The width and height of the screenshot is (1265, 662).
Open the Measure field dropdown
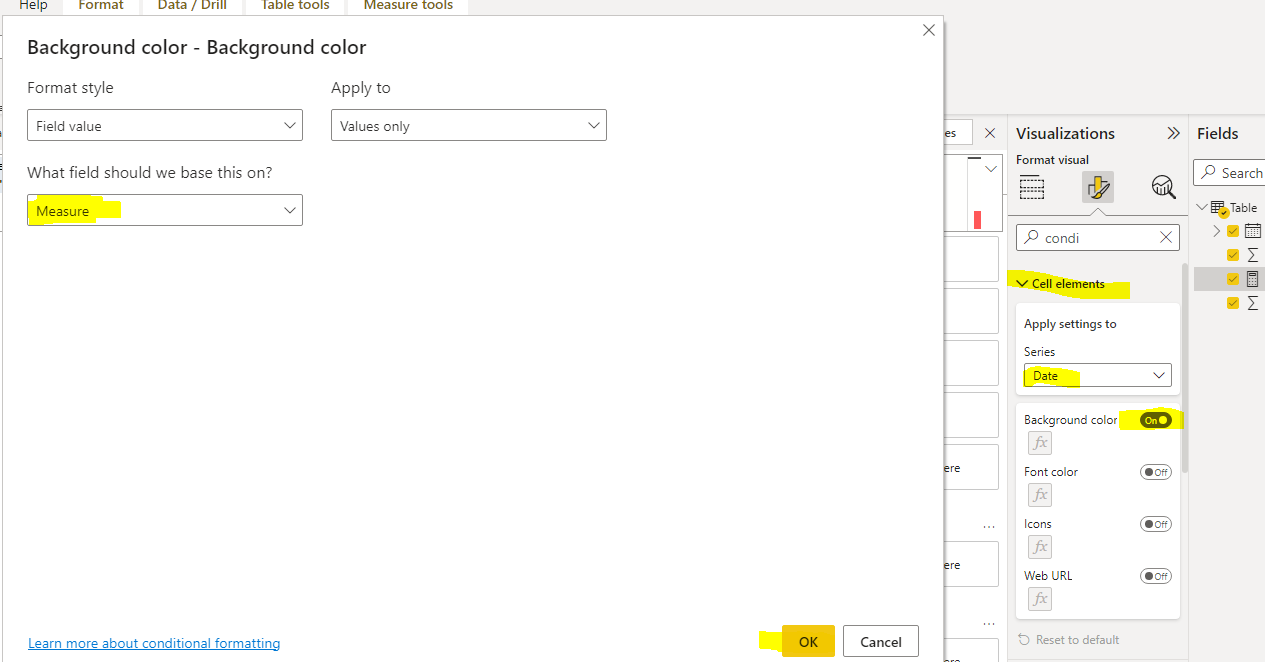[165, 210]
